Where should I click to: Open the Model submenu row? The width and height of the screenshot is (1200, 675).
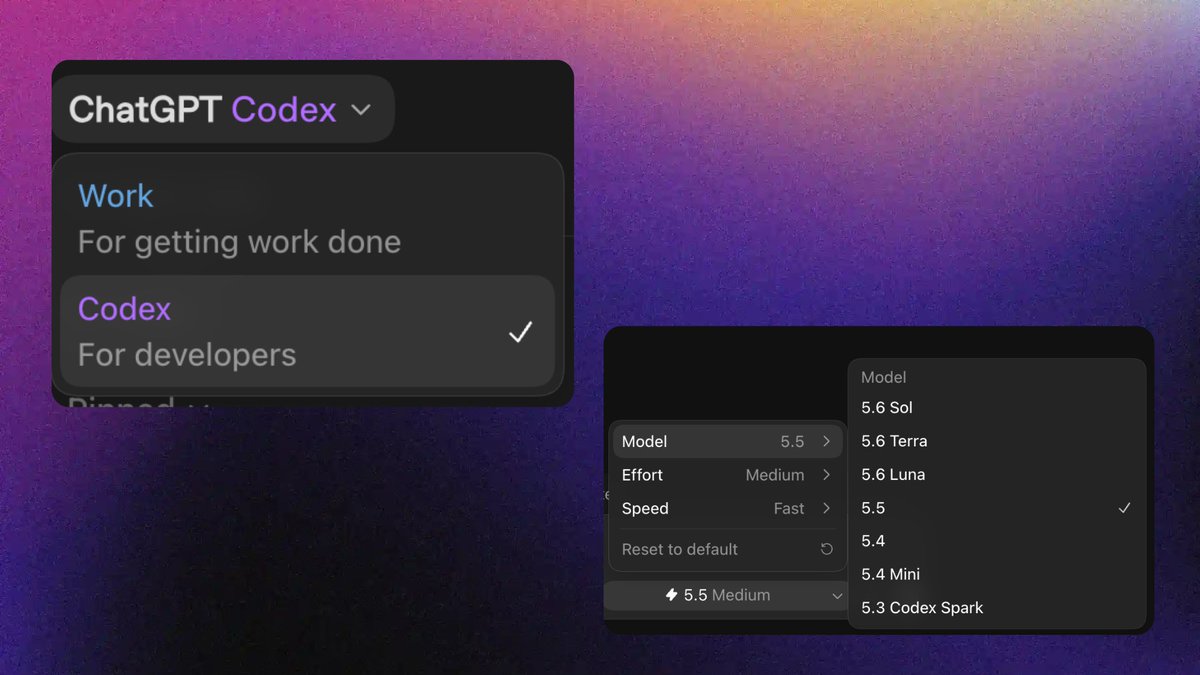click(x=726, y=441)
